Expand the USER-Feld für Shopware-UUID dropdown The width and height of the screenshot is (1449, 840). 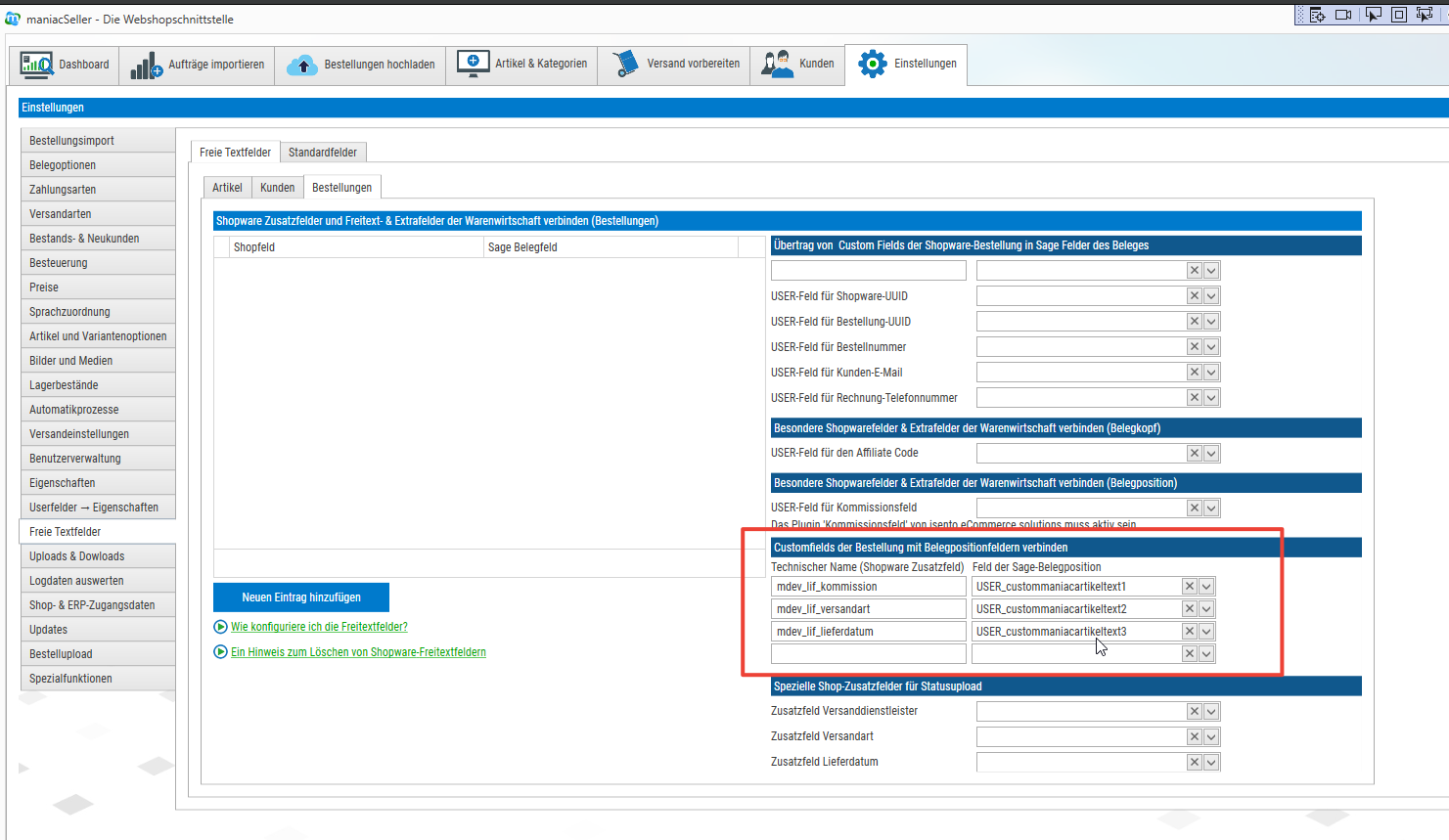pos(1211,296)
